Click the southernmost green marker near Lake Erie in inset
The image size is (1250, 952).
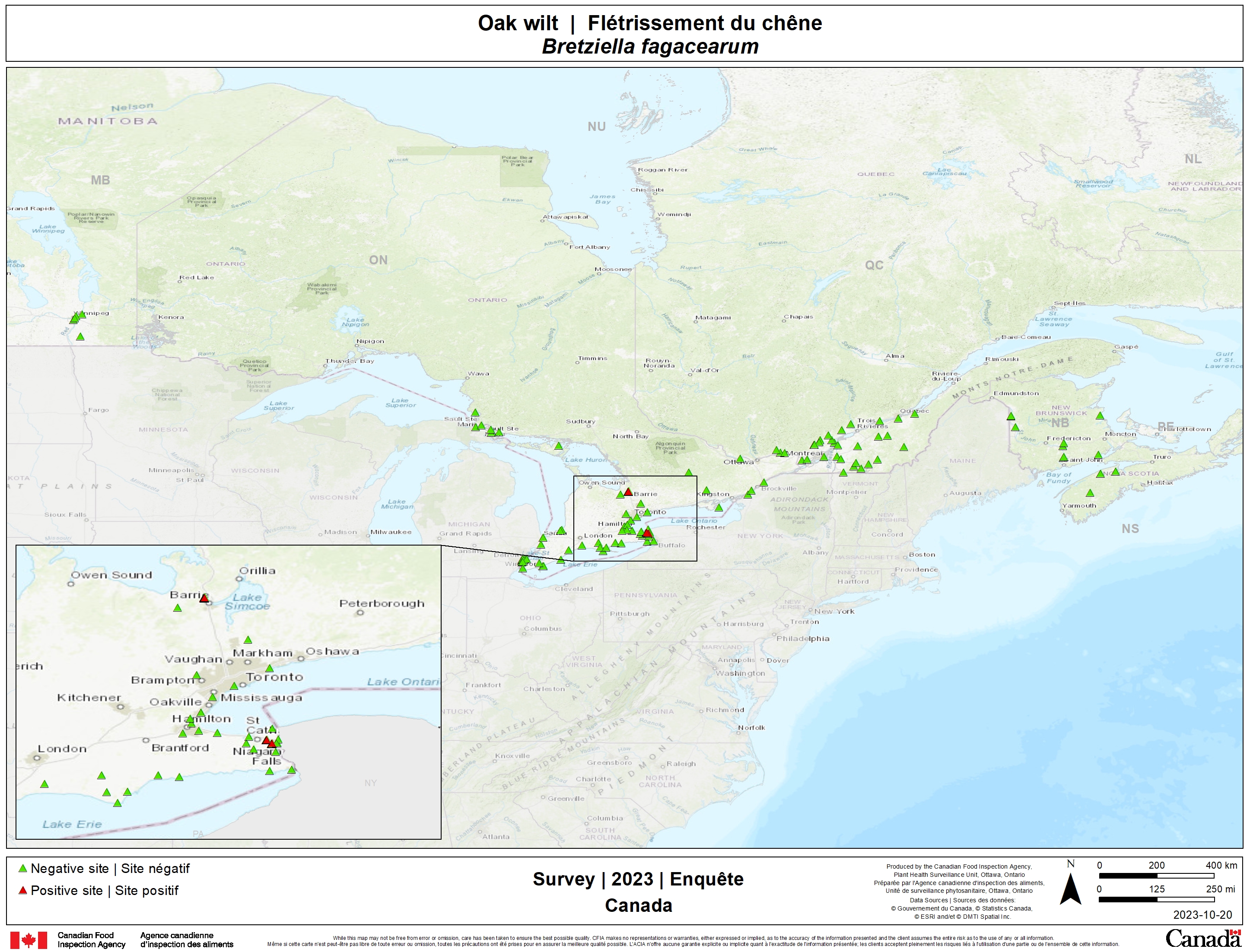tap(118, 803)
